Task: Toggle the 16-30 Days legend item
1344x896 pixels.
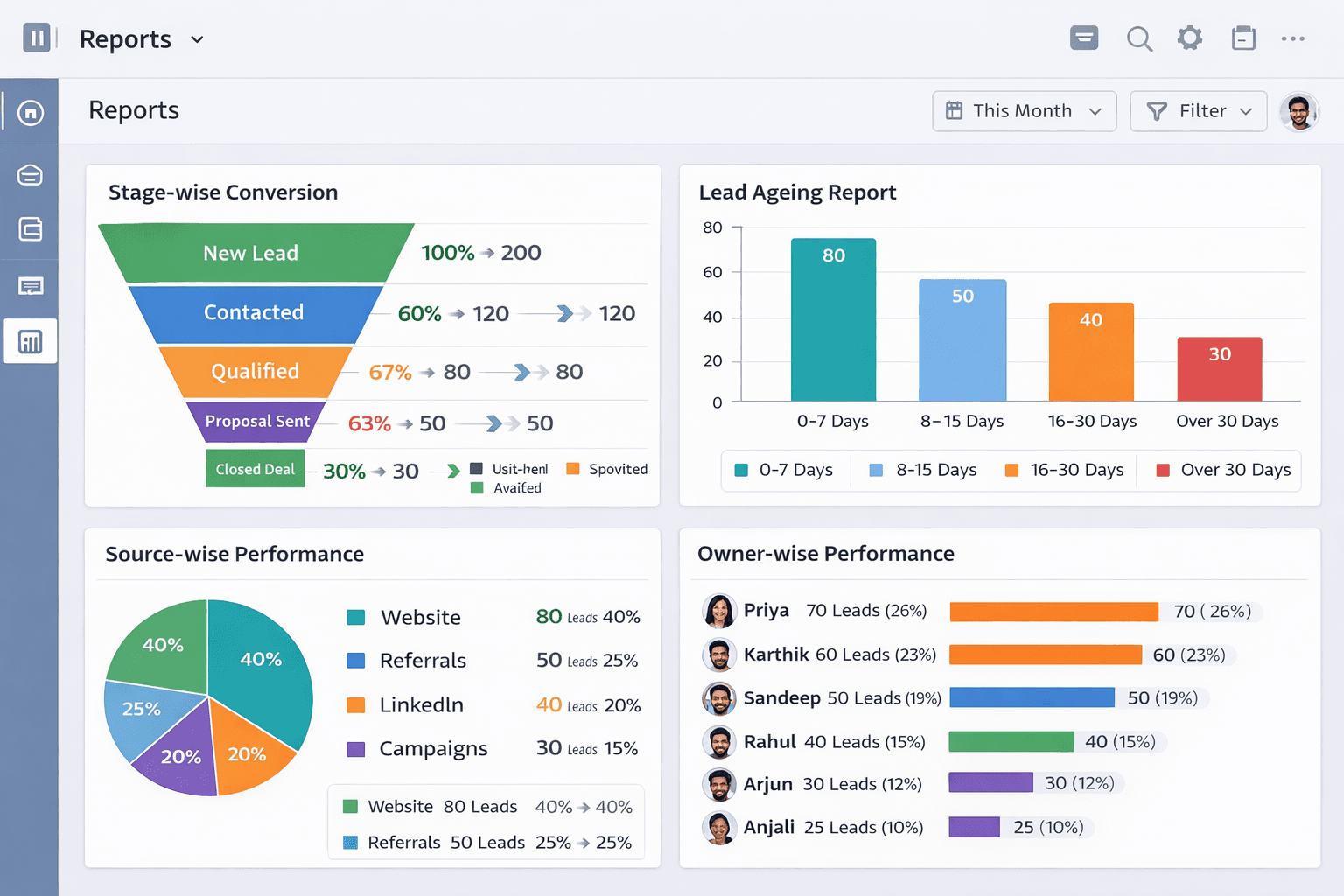Action: point(1064,470)
